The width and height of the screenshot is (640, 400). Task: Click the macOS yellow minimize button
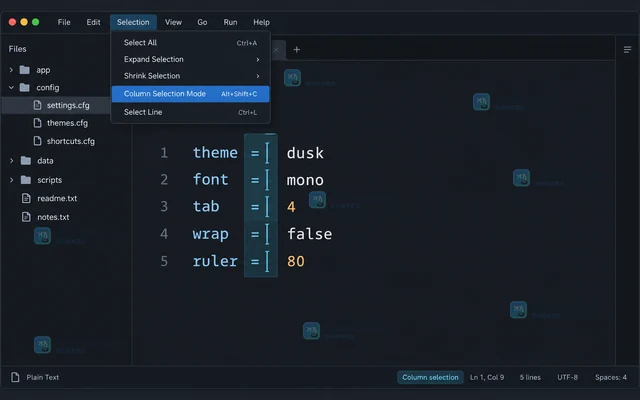pos(24,22)
